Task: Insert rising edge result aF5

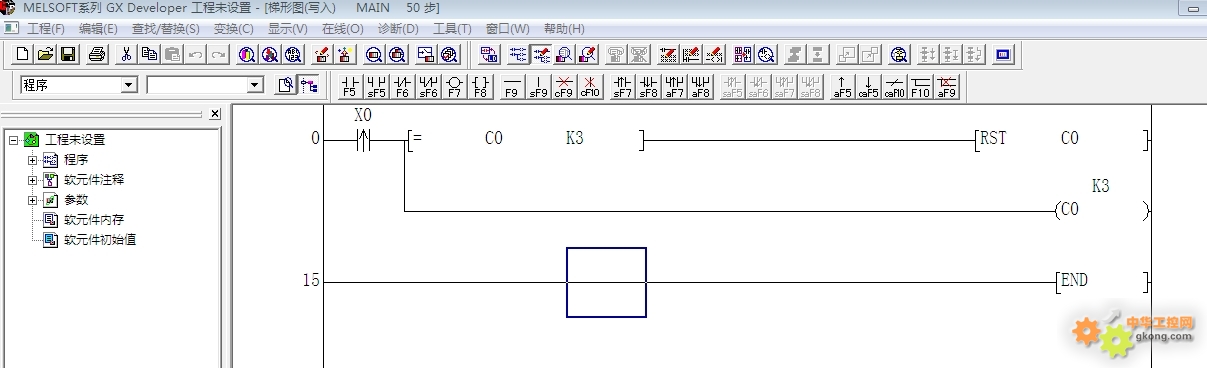Action: pos(842,86)
